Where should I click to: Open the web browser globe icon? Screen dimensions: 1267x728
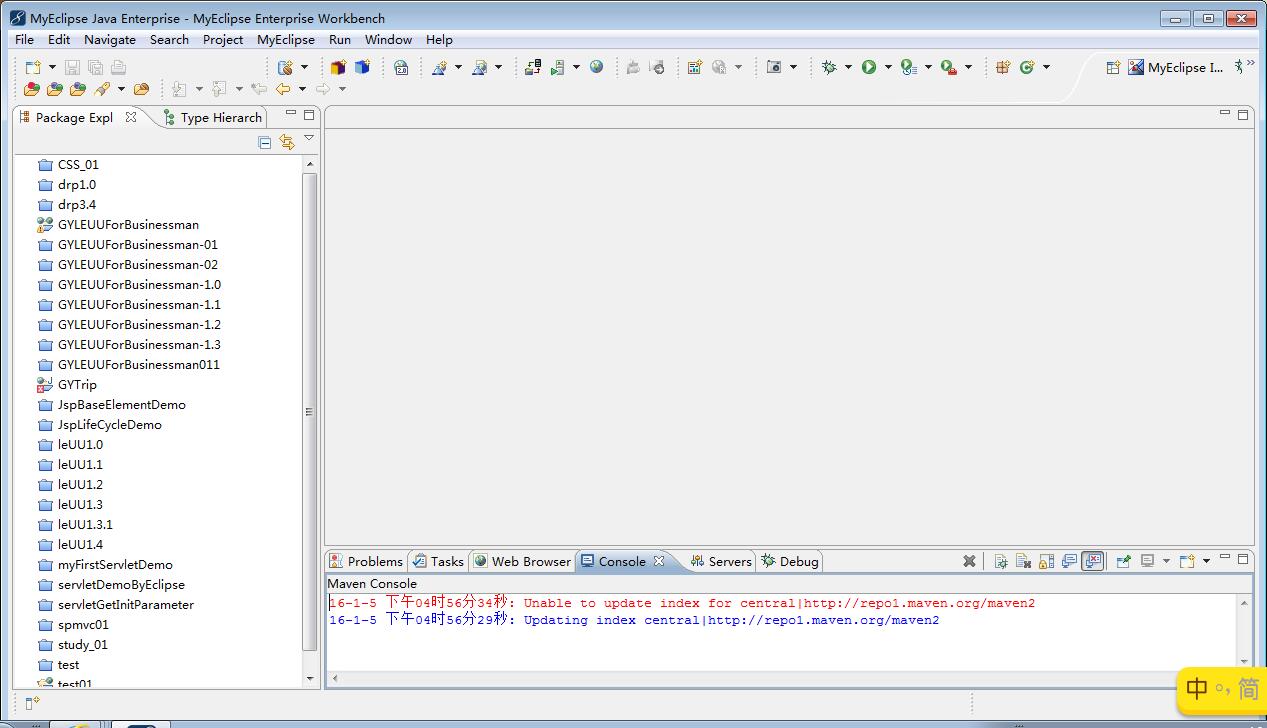pos(597,67)
